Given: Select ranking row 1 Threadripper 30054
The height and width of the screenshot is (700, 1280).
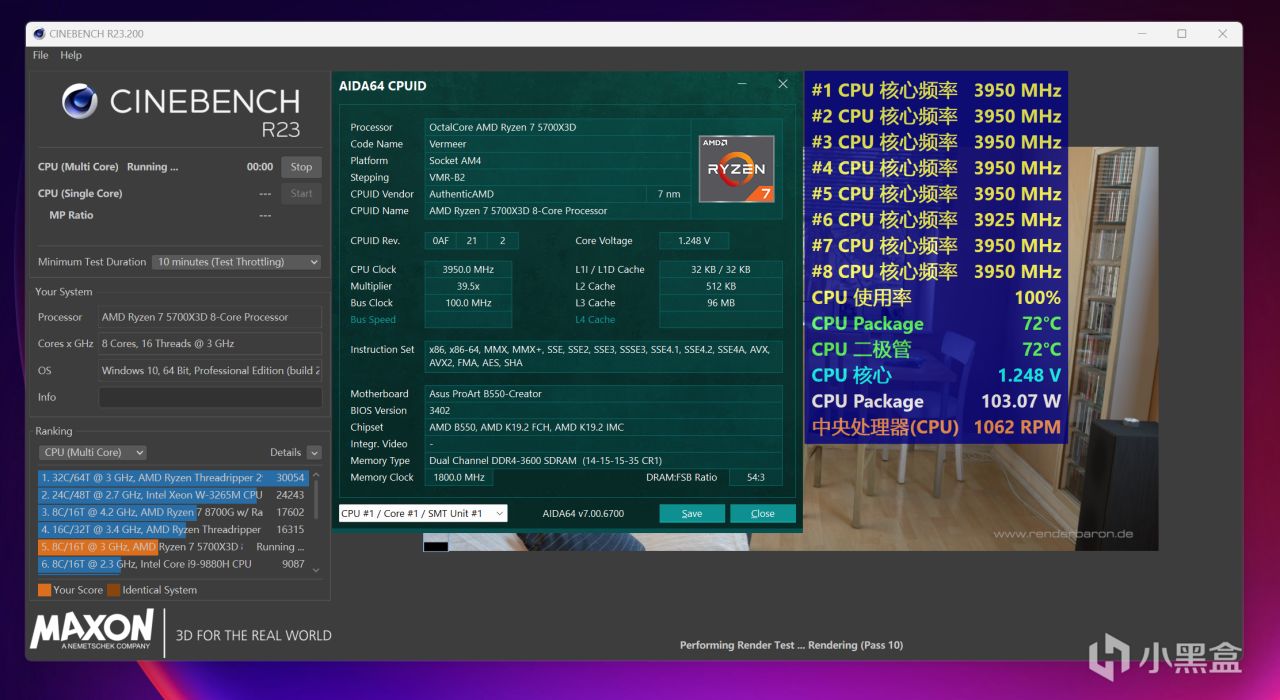Looking at the screenshot, I should 174,478.
